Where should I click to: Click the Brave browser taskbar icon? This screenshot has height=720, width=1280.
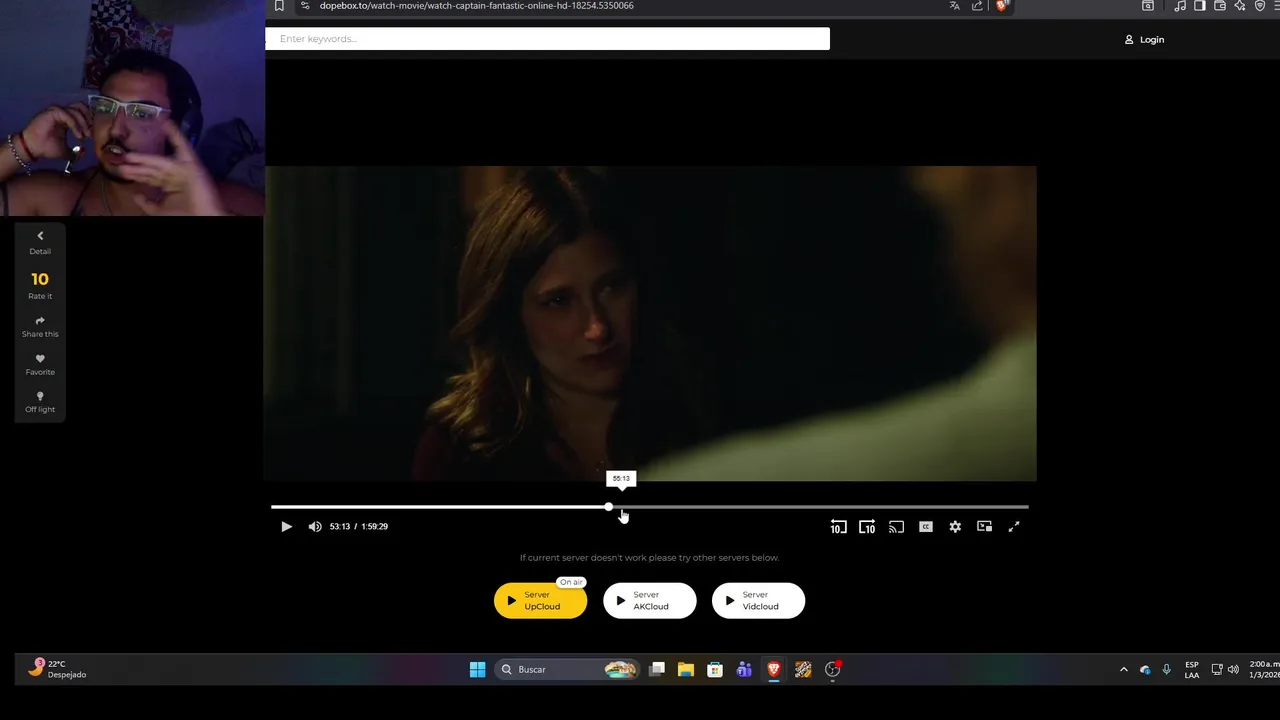point(774,670)
